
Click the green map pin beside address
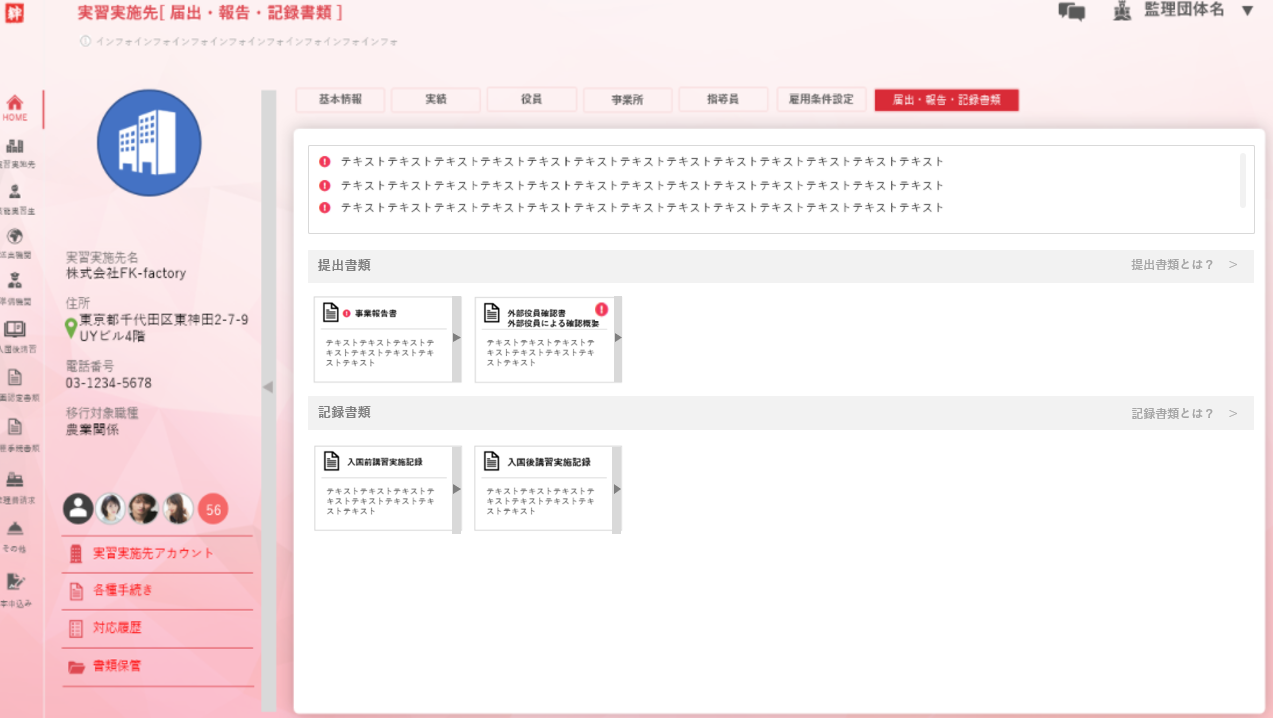point(71,328)
